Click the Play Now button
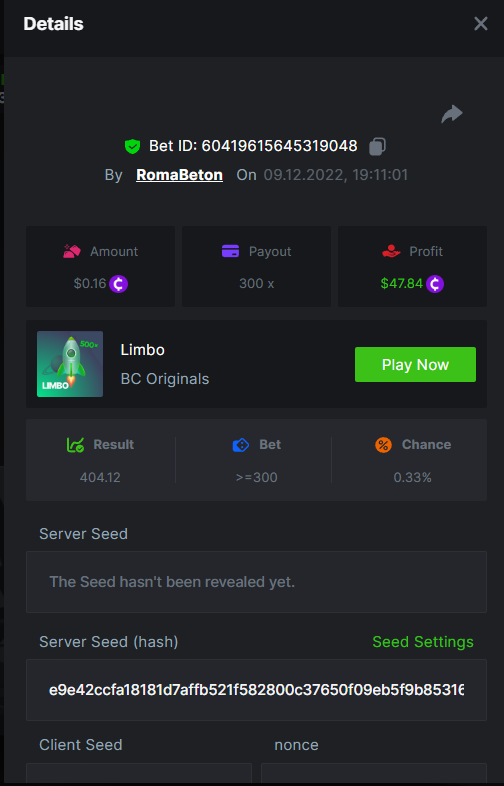 (415, 364)
